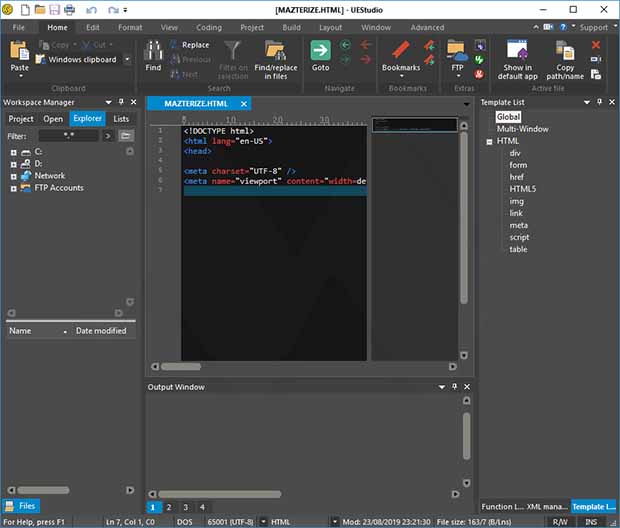
Task: Click the Support link
Action: 594,27
